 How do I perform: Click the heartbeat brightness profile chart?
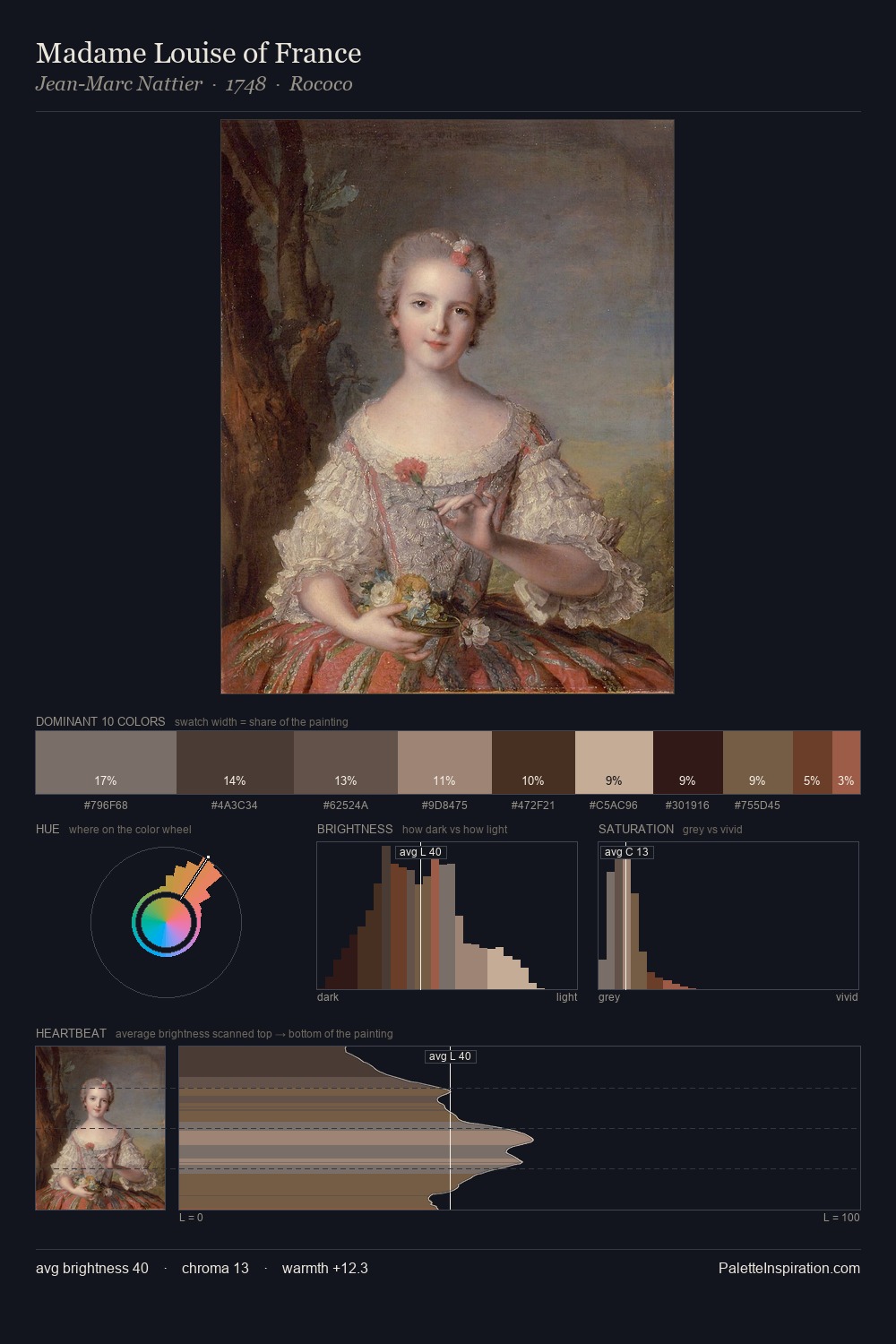(520, 1128)
